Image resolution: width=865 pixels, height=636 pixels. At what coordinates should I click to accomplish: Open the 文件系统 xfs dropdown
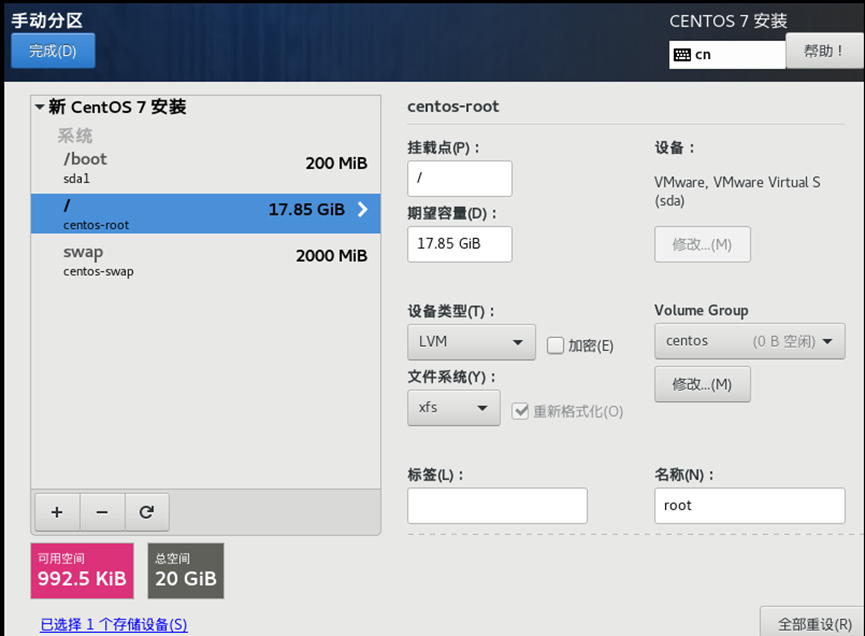(x=453, y=408)
